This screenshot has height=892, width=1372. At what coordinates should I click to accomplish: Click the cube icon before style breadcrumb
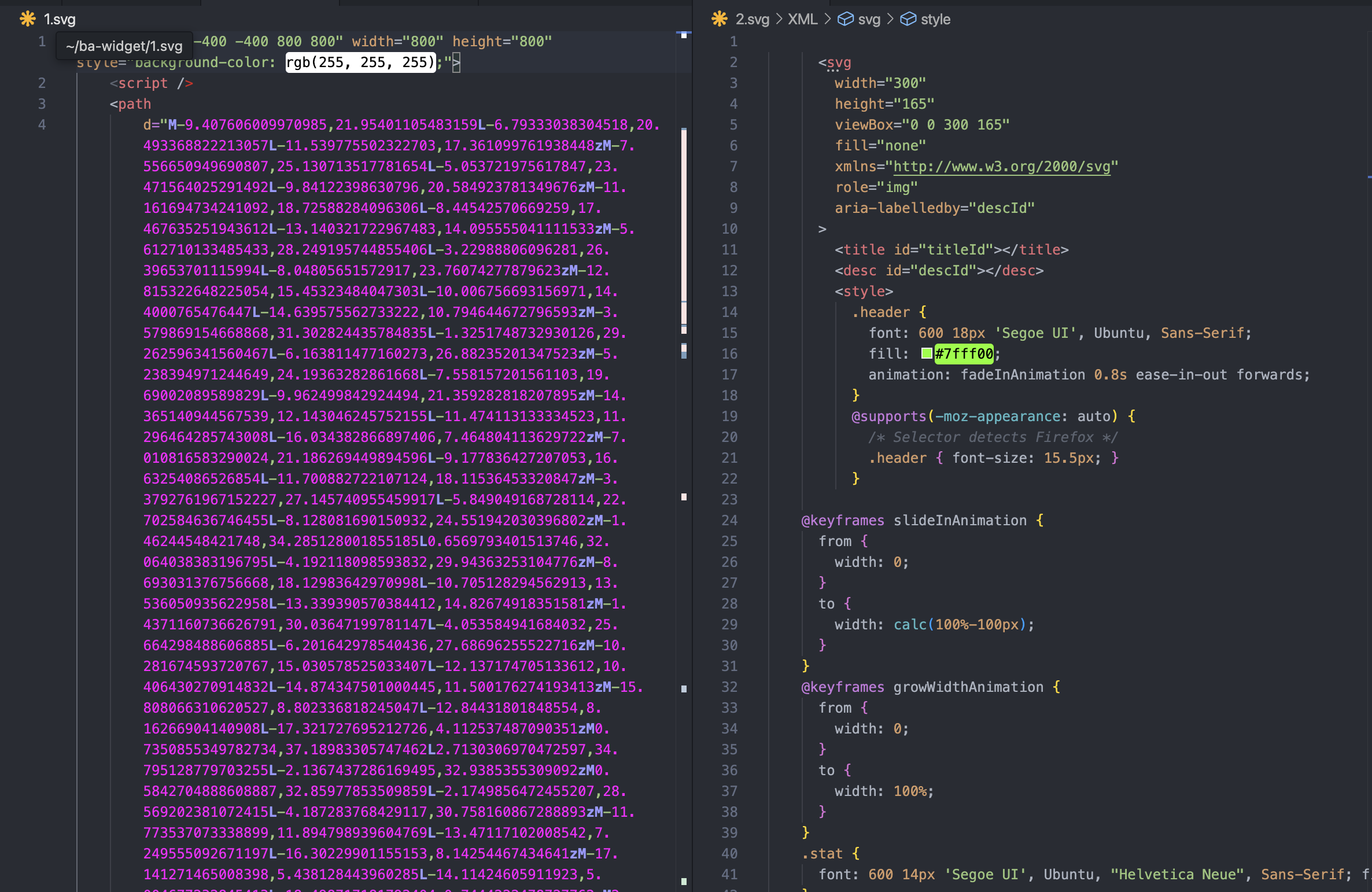[908, 19]
